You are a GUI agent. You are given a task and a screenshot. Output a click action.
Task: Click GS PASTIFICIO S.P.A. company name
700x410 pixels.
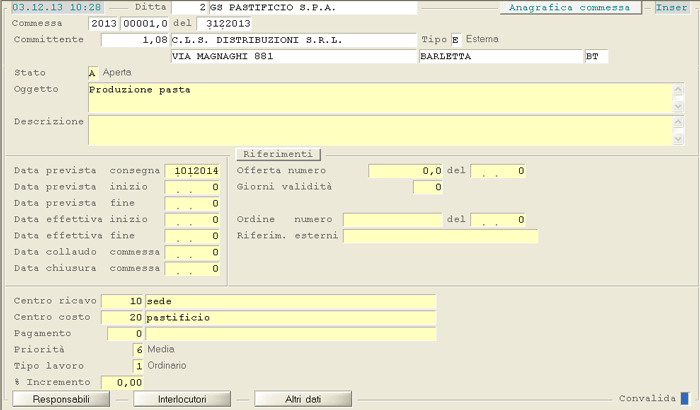[313, 8]
